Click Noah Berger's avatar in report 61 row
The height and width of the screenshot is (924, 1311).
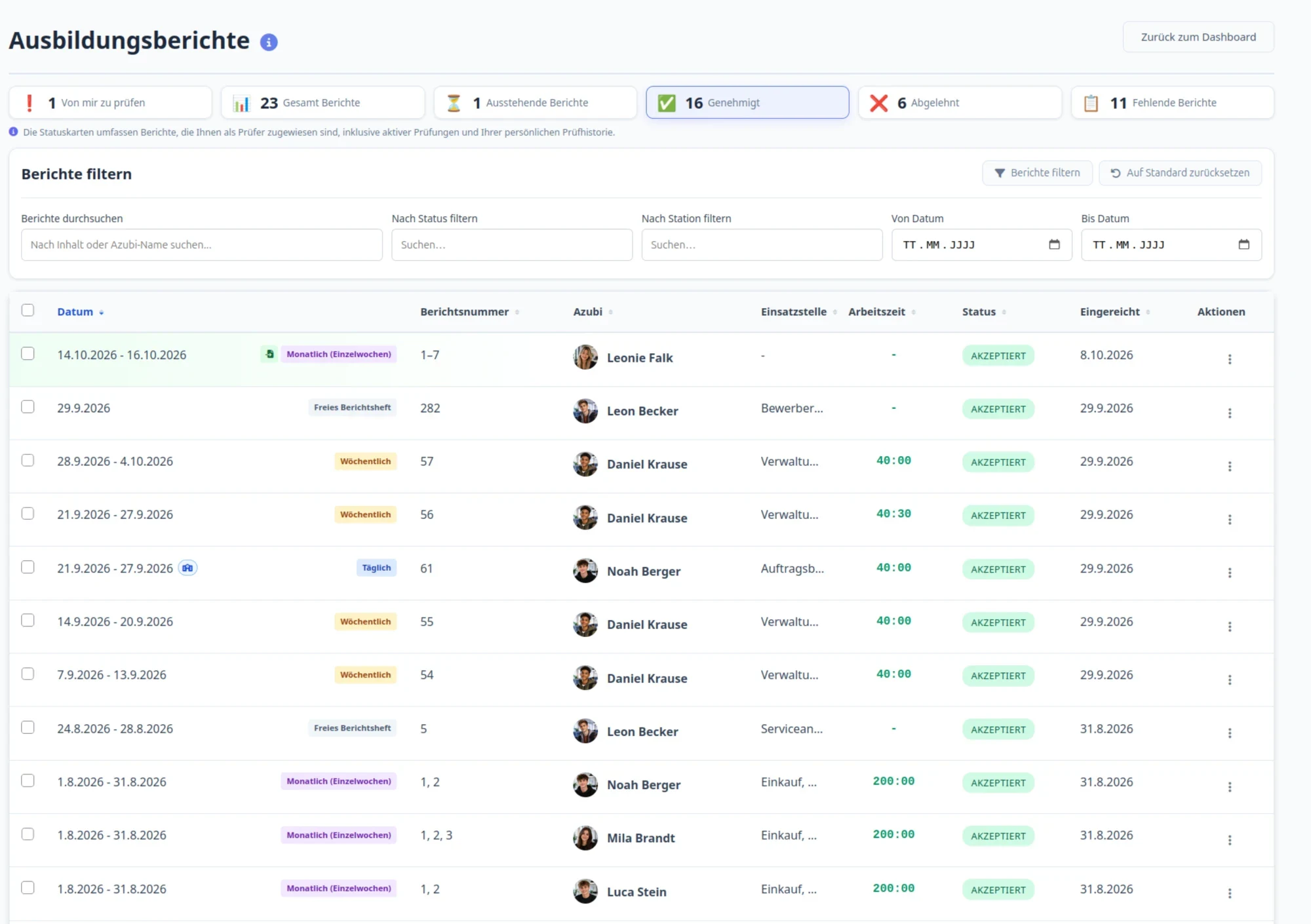coord(585,571)
